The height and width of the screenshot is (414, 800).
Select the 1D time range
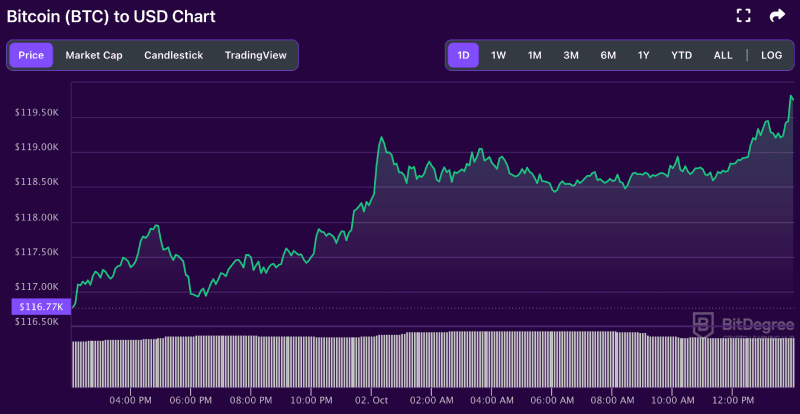463,55
